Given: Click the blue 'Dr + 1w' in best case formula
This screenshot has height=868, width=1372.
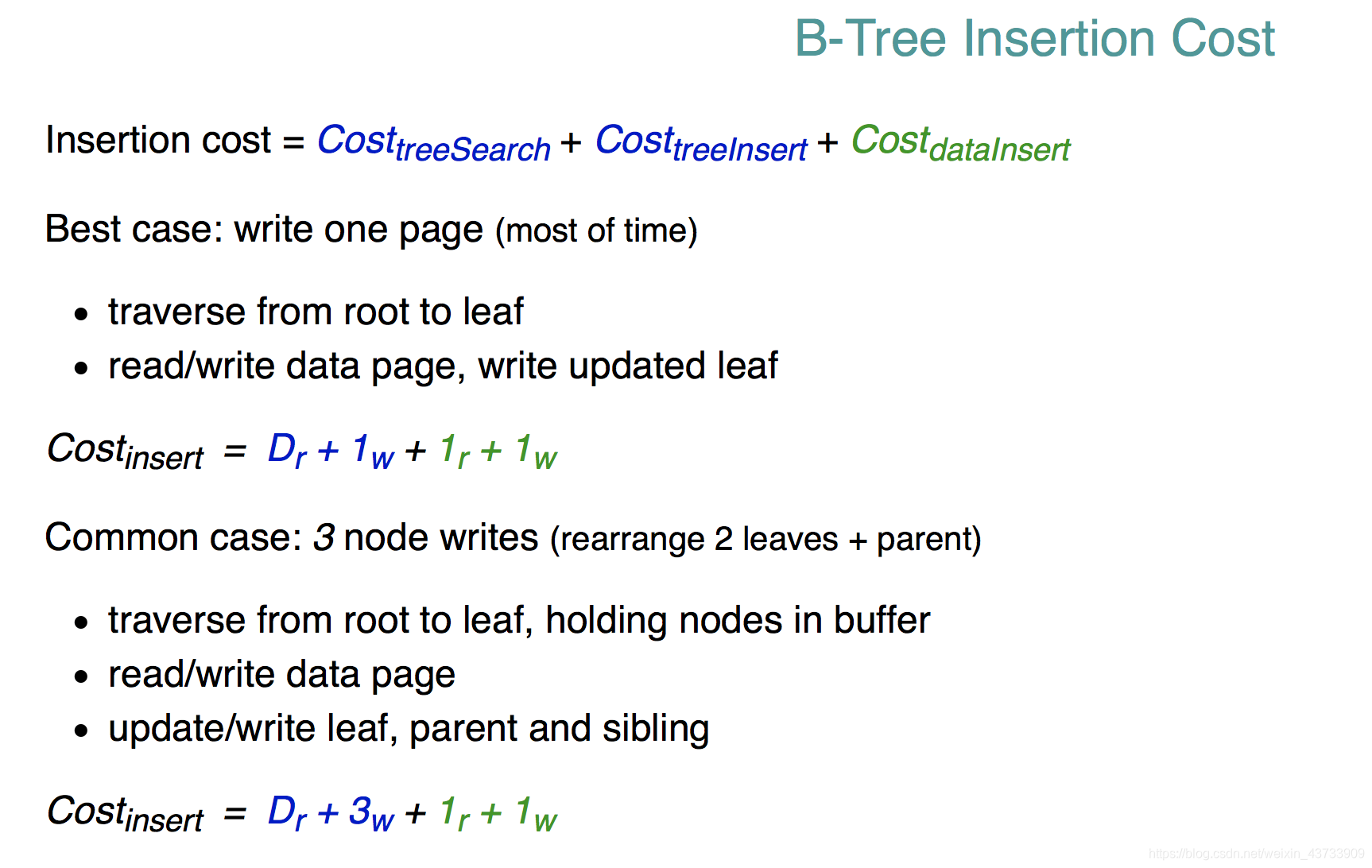Looking at the screenshot, I should [x=331, y=451].
